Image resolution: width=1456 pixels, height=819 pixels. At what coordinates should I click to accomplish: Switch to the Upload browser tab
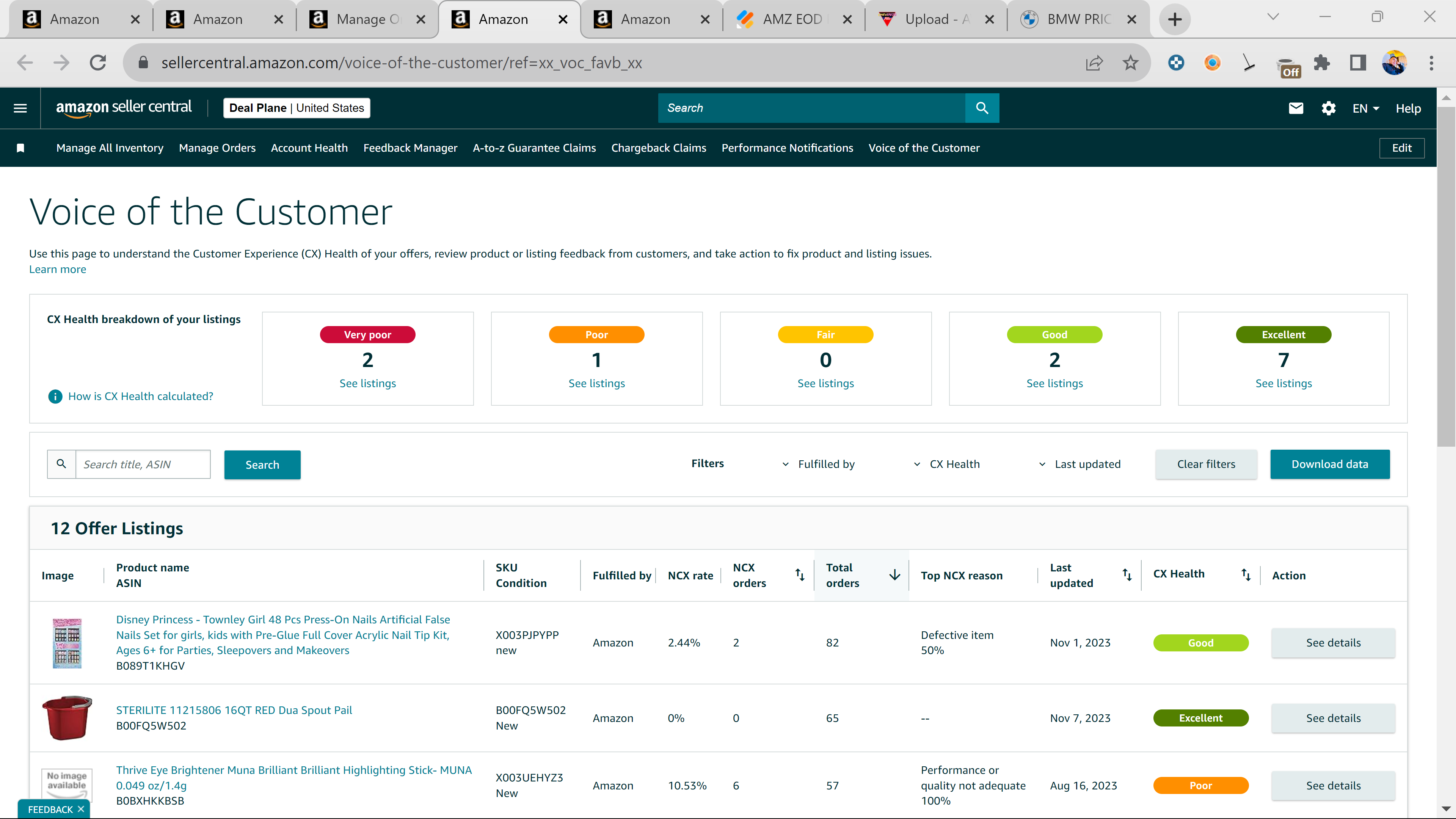click(x=936, y=19)
